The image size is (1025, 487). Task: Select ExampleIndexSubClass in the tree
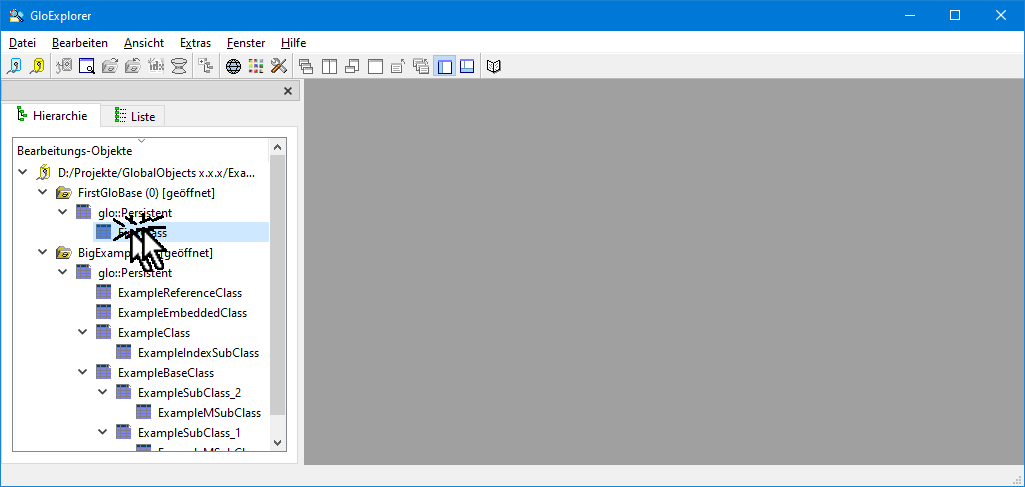tap(199, 353)
